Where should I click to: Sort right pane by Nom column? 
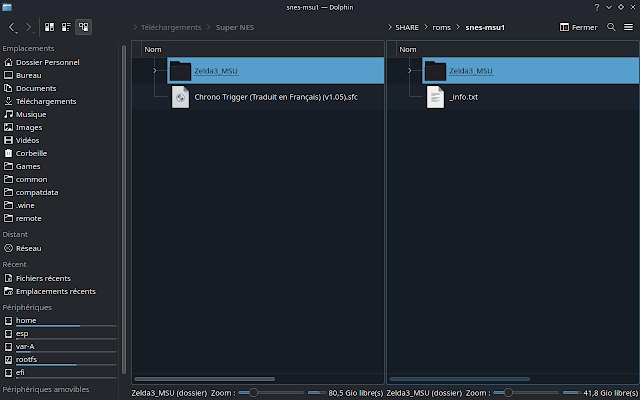(518, 49)
